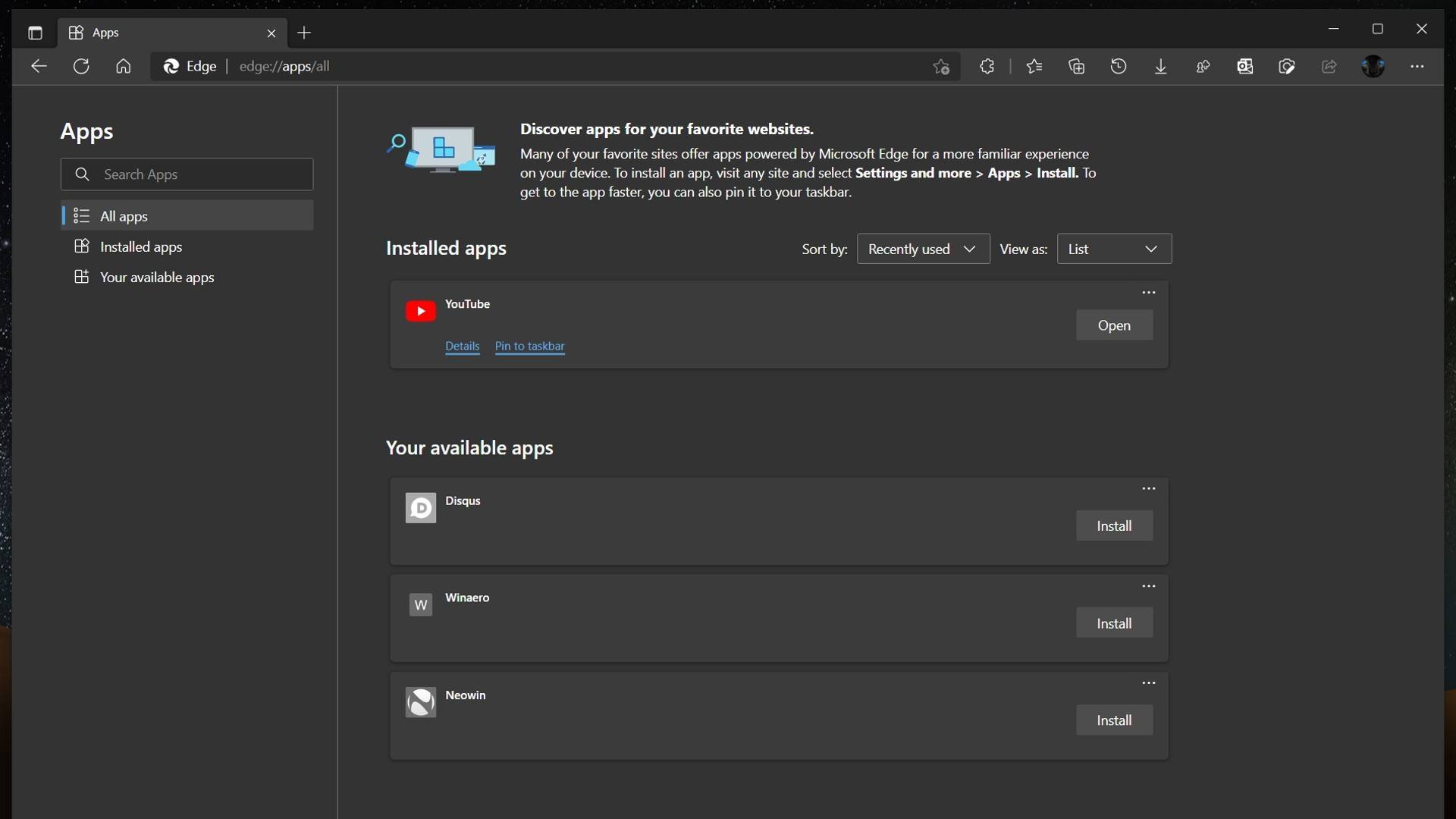Click the Edge browser logo in address bar

(169, 66)
